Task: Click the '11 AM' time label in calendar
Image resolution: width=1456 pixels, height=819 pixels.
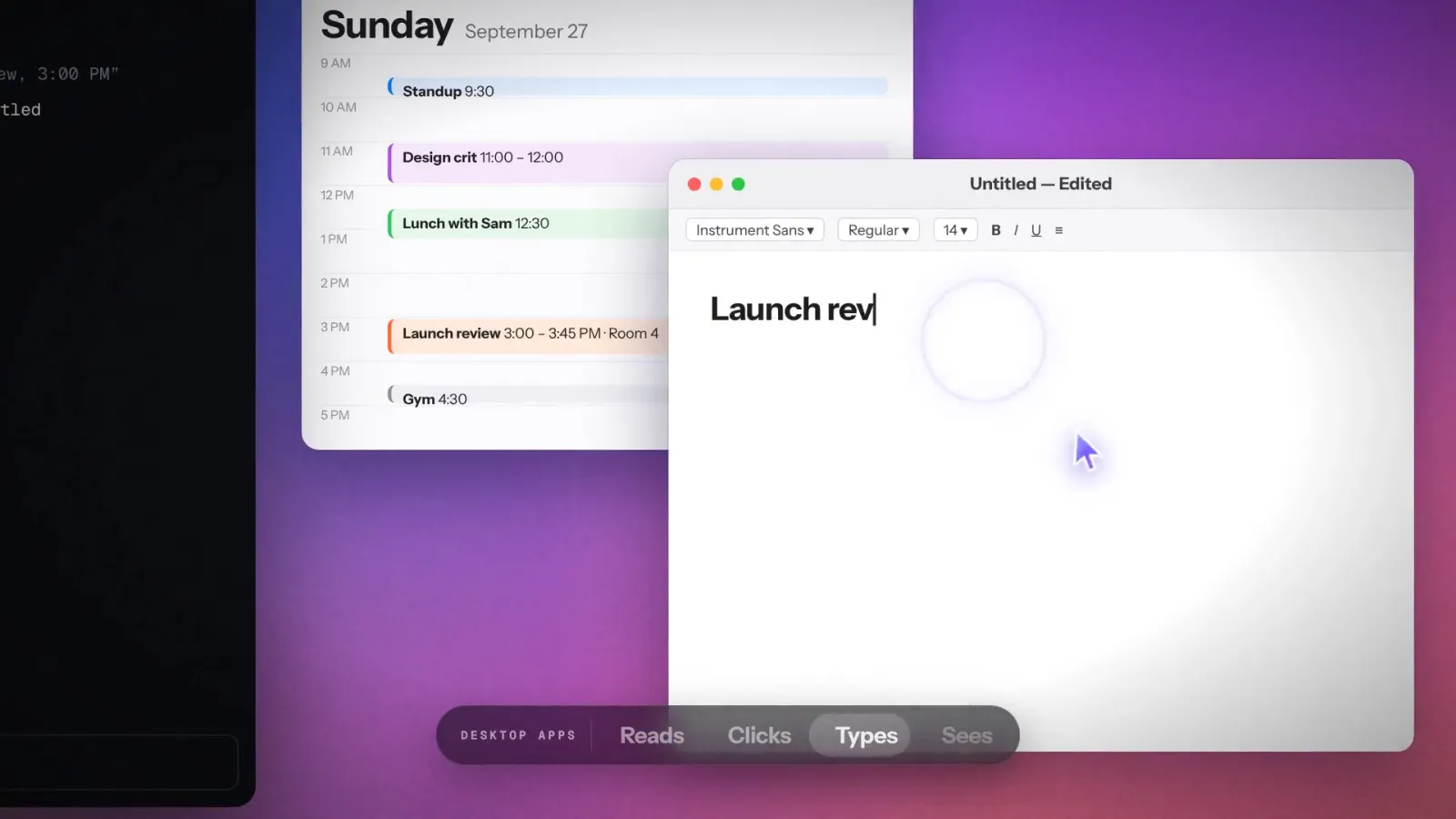Action: [x=337, y=151]
